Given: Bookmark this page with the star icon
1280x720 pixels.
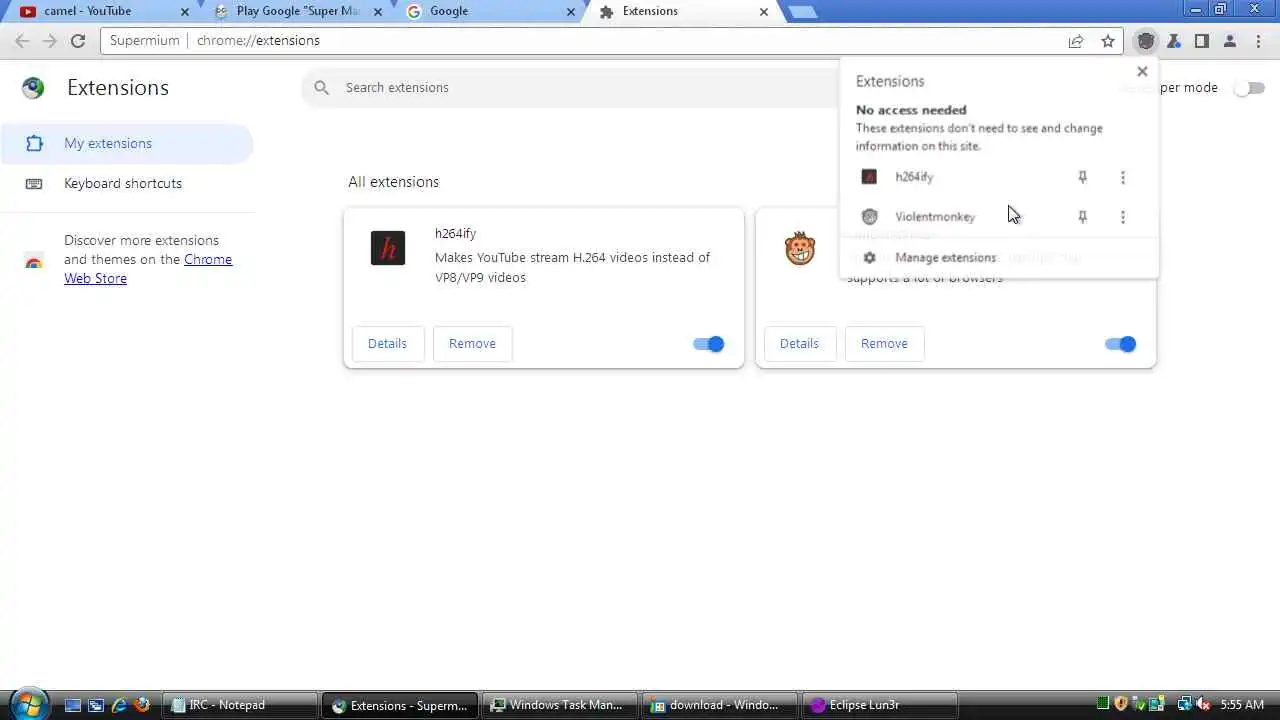Looking at the screenshot, I should (1108, 41).
